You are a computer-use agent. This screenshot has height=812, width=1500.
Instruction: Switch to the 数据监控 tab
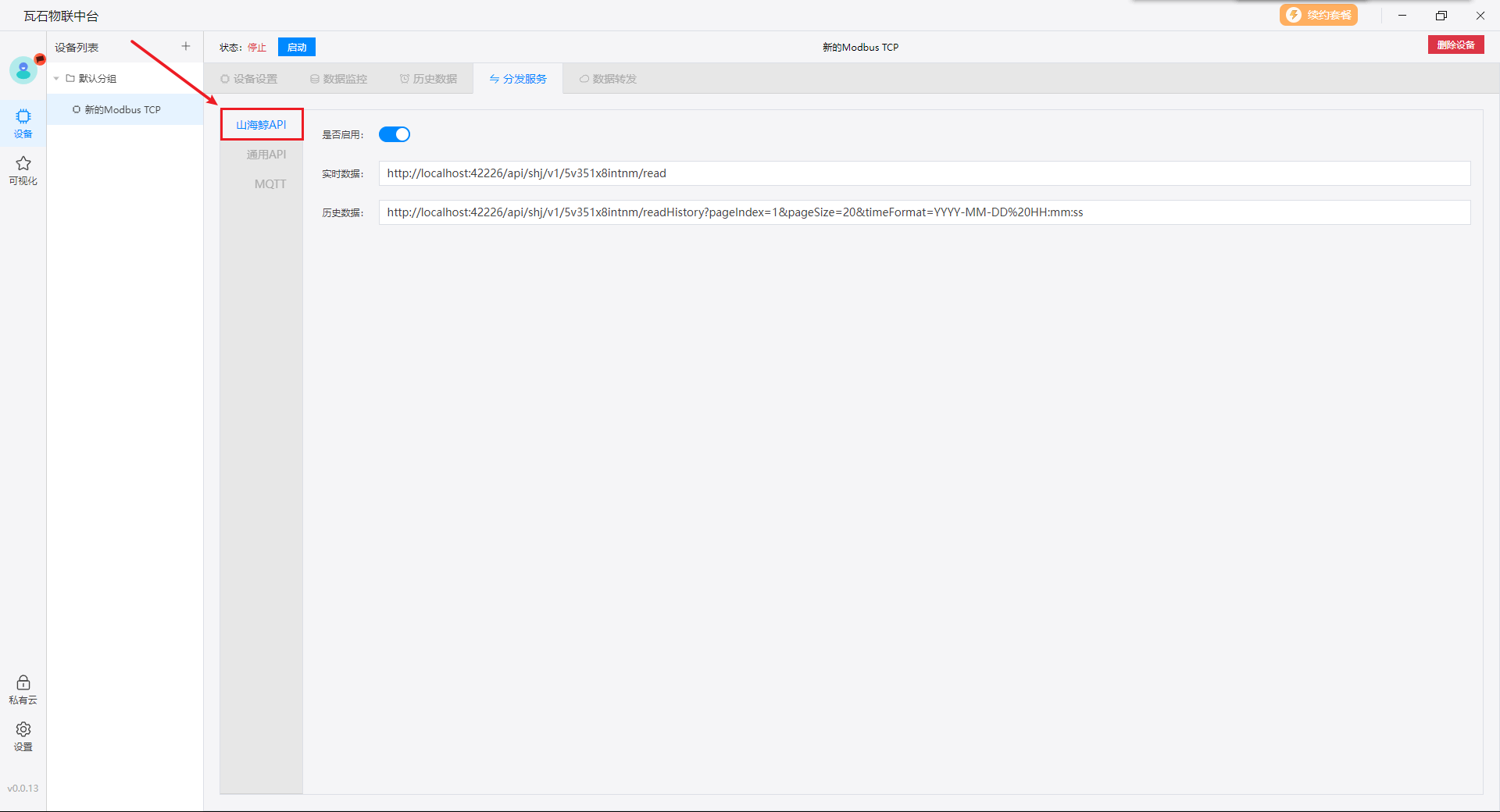338,79
